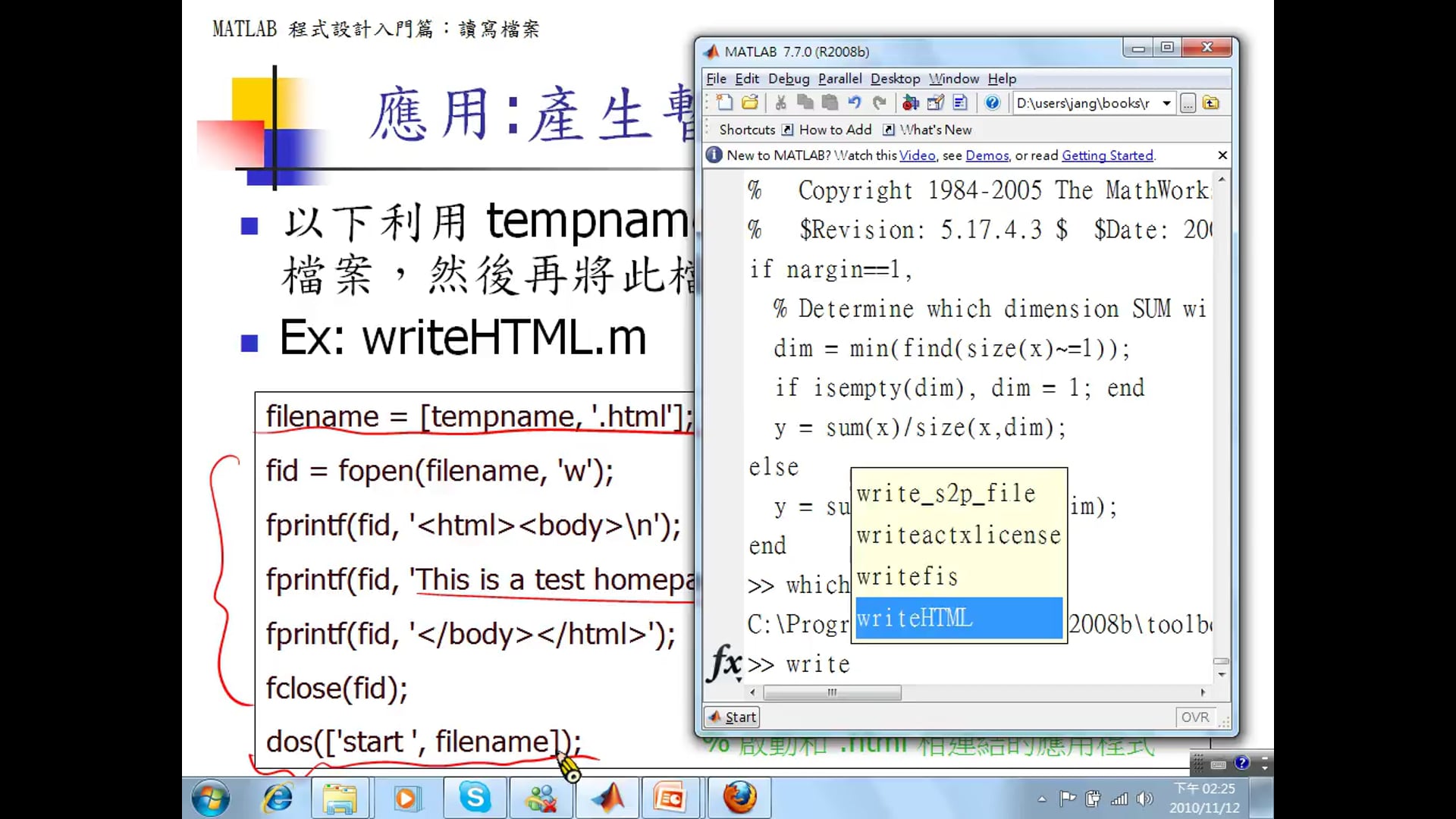Launch MATLAB from the taskbar icon
The width and height of the screenshot is (1456, 819).
(x=607, y=798)
